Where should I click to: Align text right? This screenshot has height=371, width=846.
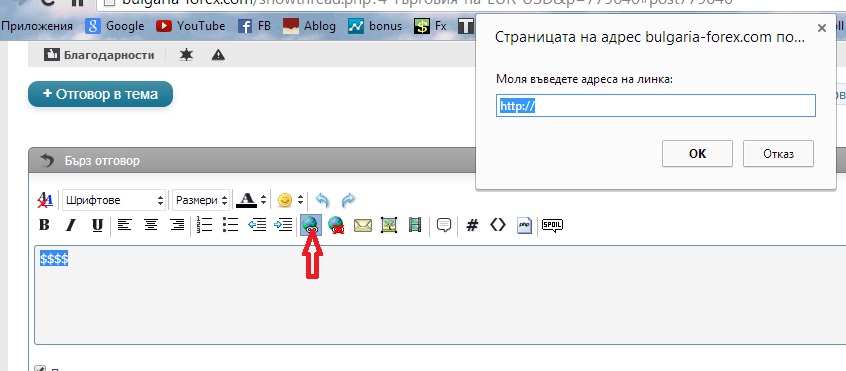pos(177,225)
